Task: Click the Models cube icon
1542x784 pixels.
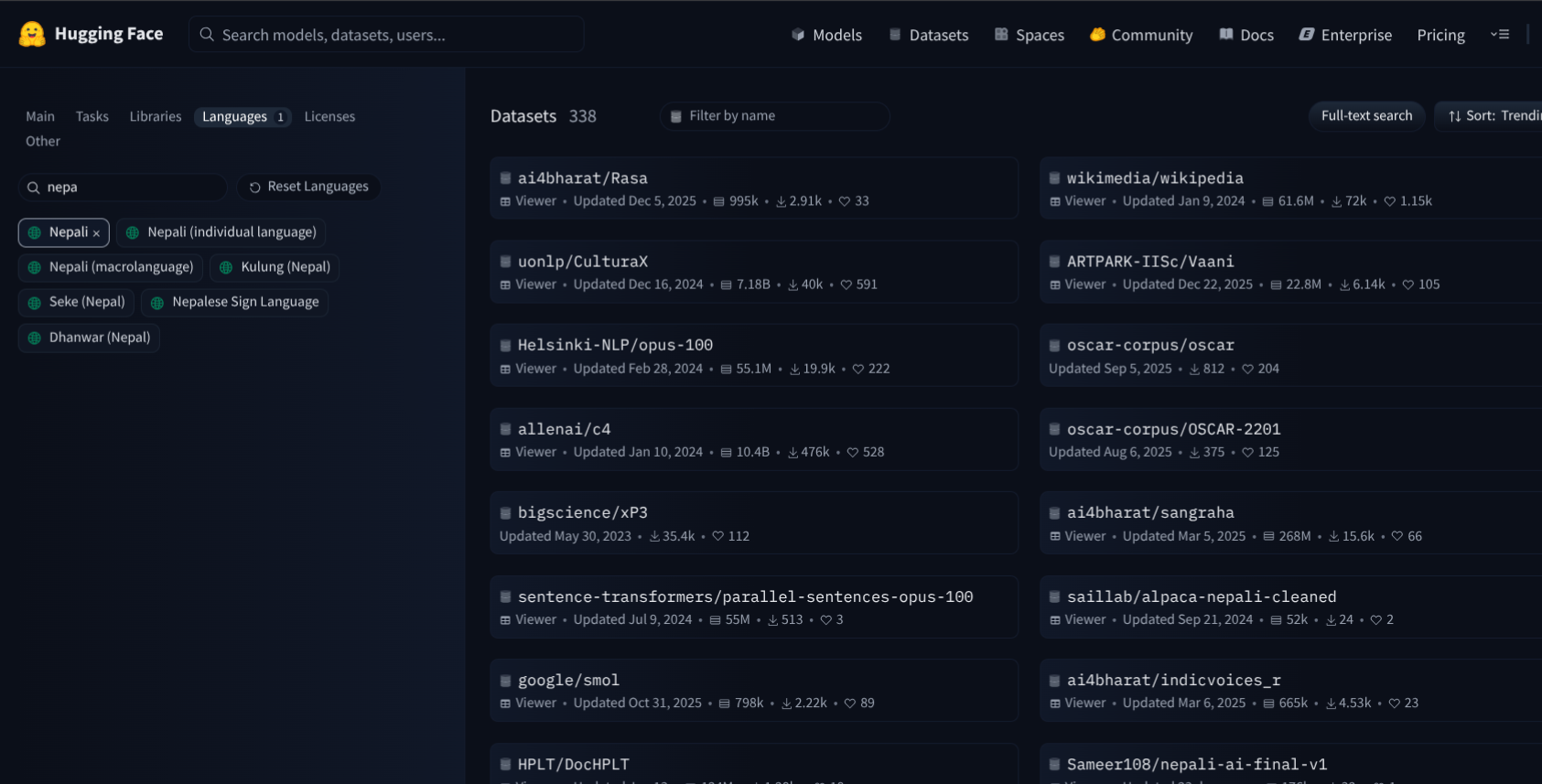Action: [x=798, y=35]
